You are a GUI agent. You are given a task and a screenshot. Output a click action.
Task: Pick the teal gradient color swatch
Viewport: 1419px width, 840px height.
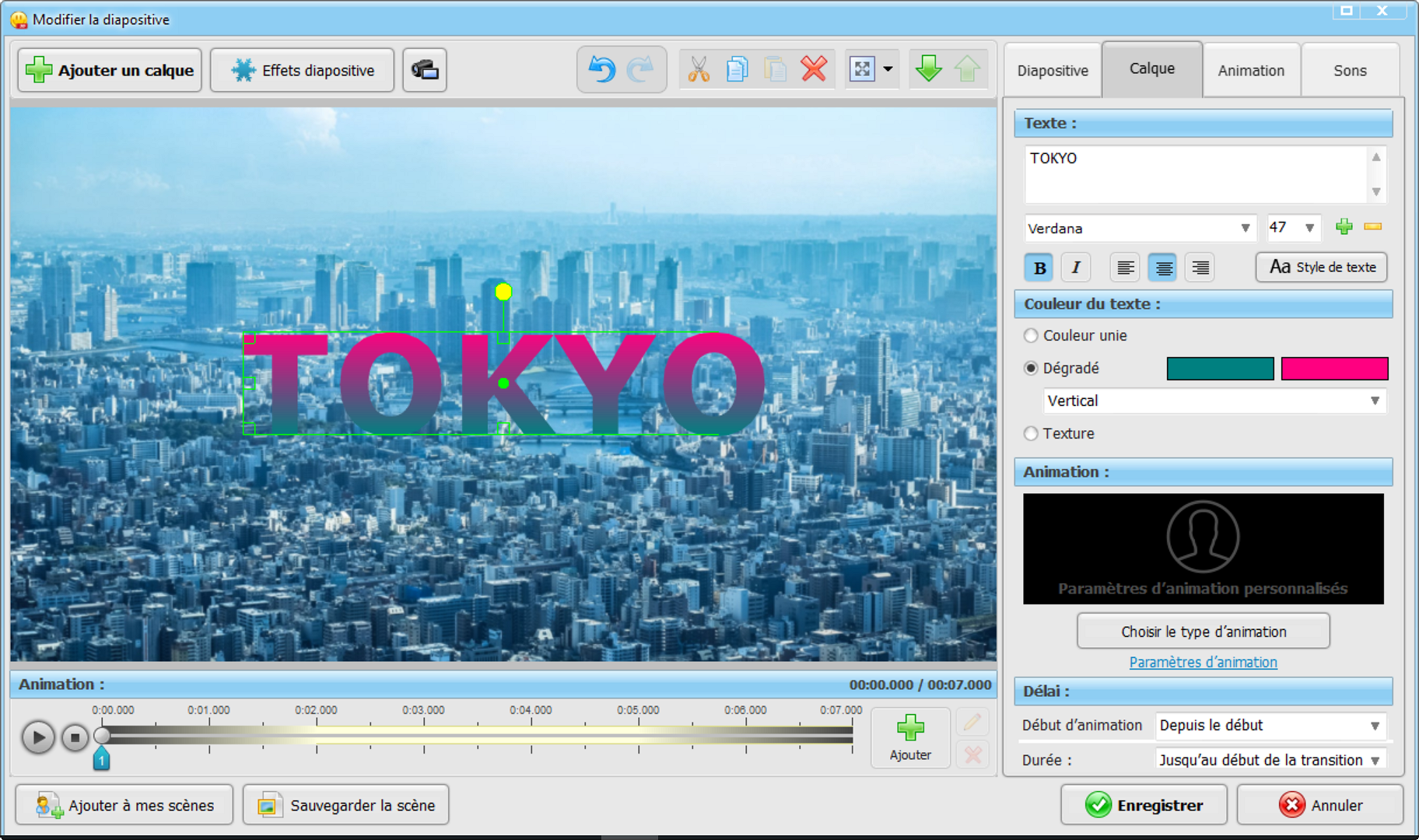point(1220,369)
